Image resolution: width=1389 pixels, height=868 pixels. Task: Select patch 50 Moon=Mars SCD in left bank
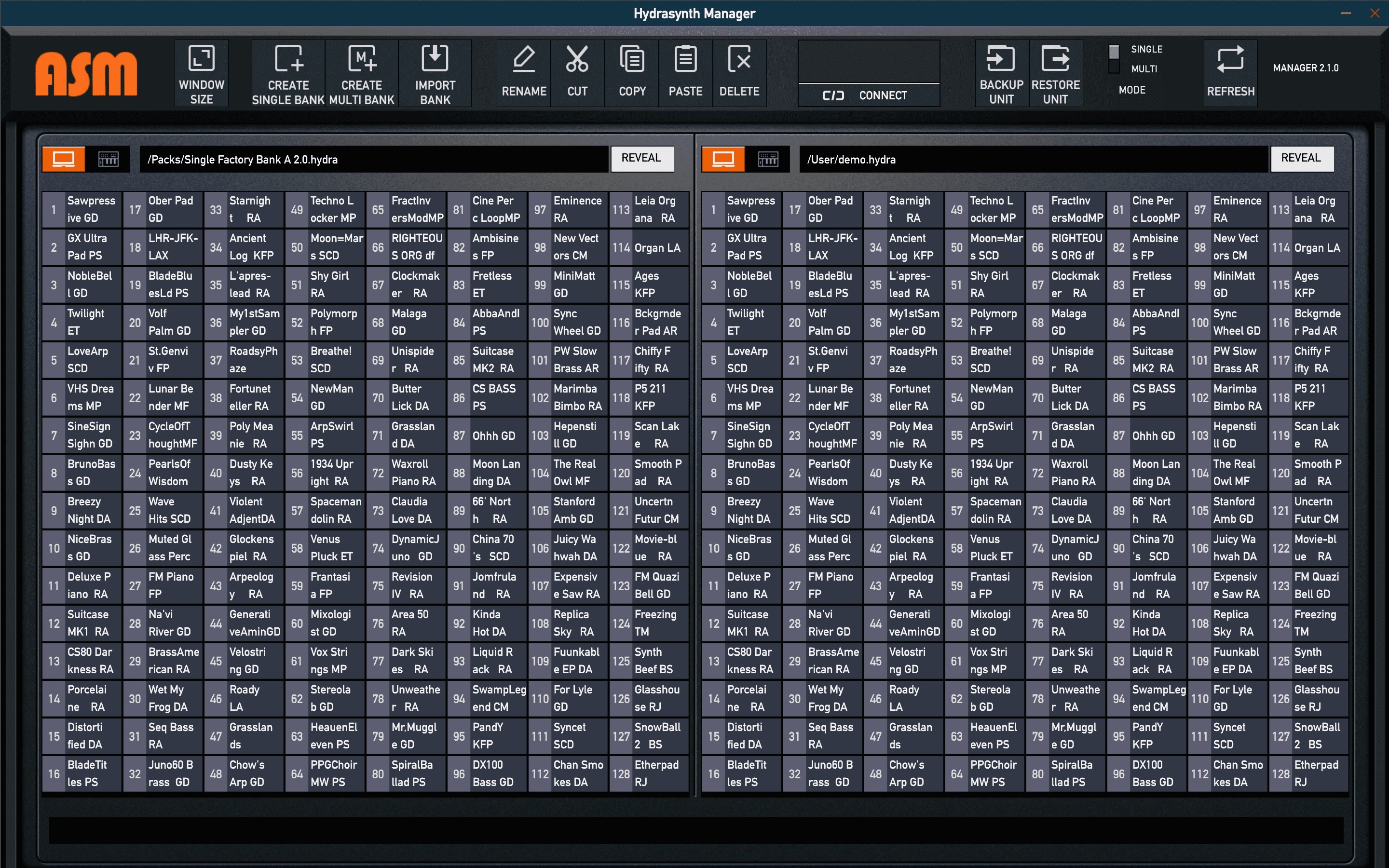click(x=325, y=247)
